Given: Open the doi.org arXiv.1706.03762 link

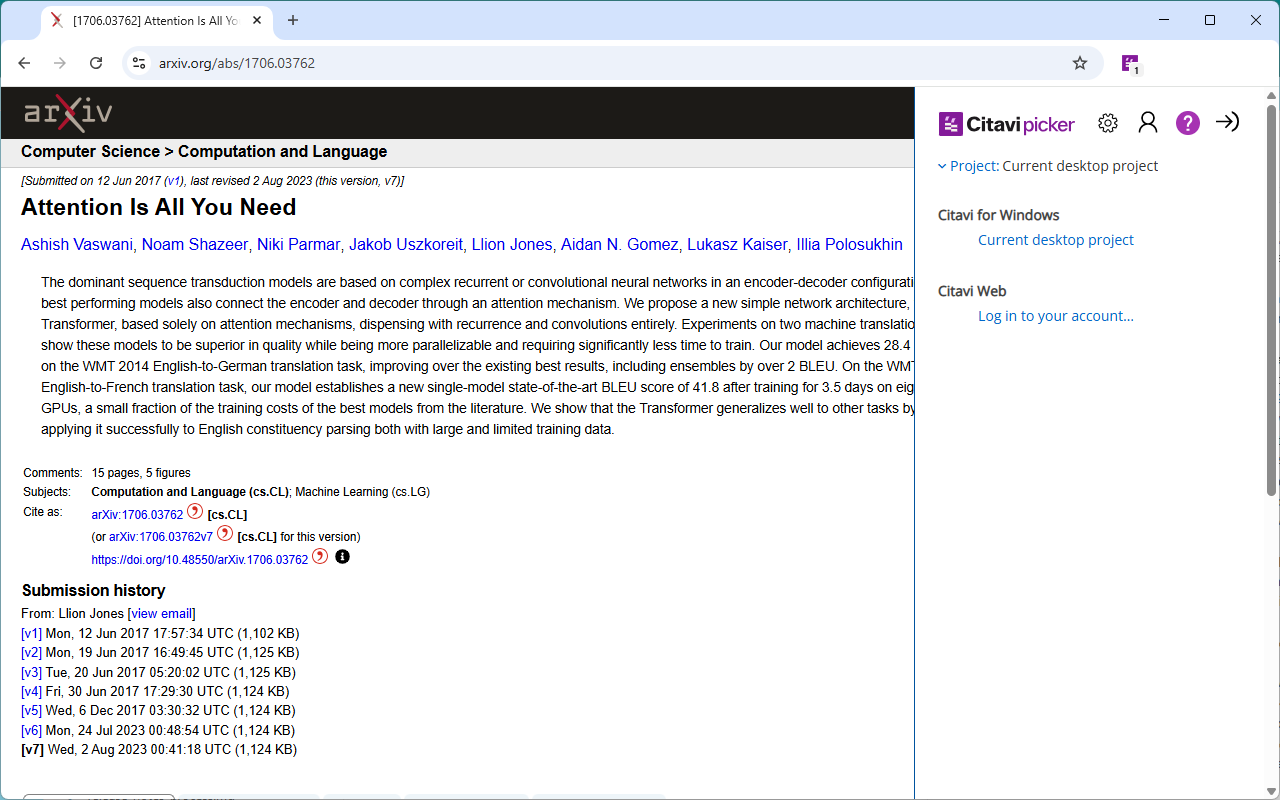Looking at the screenshot, I should click(200, 560).
